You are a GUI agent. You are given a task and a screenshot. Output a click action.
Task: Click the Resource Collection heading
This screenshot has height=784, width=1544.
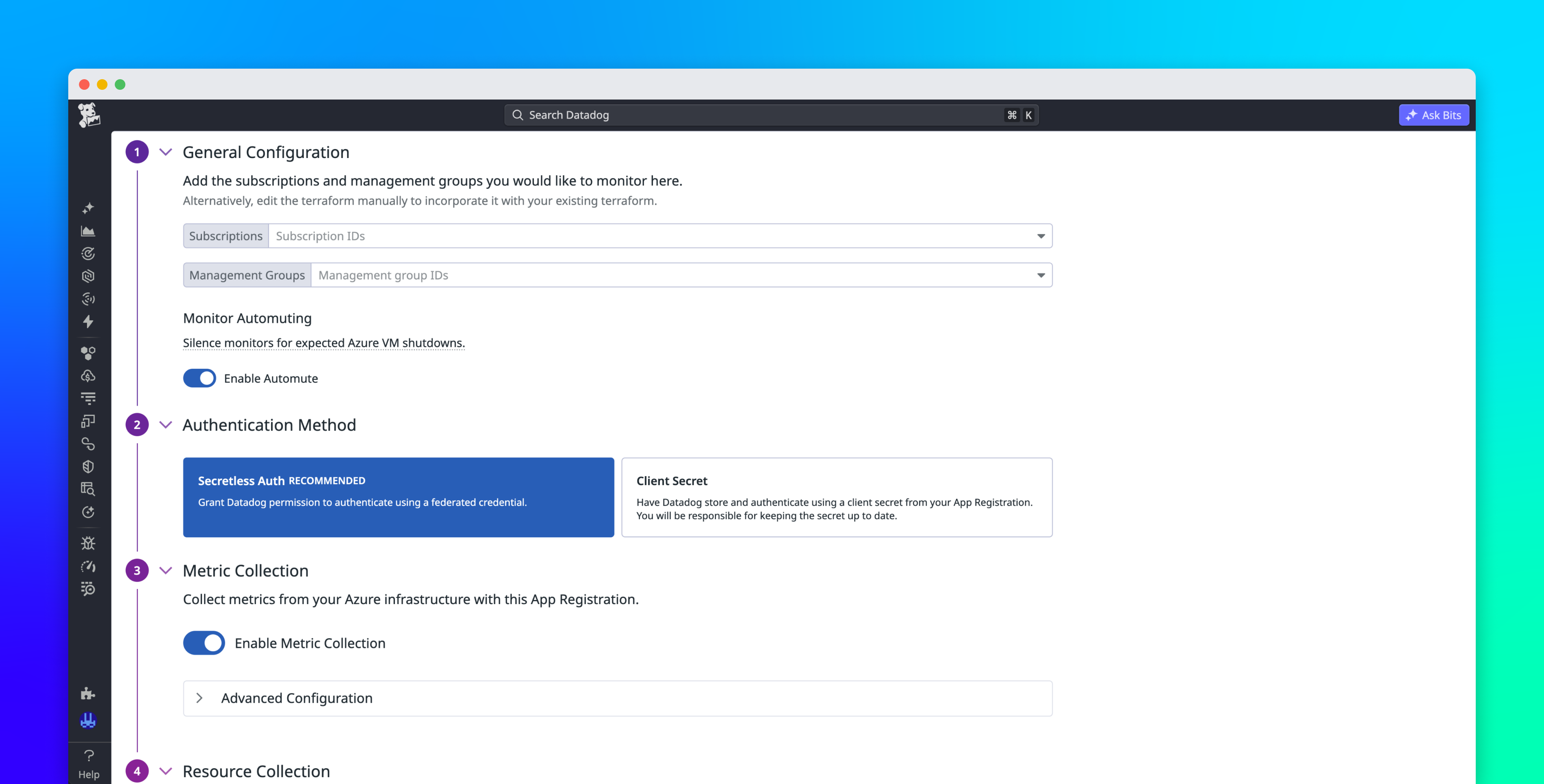pyautogui.click(x=256, y=771)
